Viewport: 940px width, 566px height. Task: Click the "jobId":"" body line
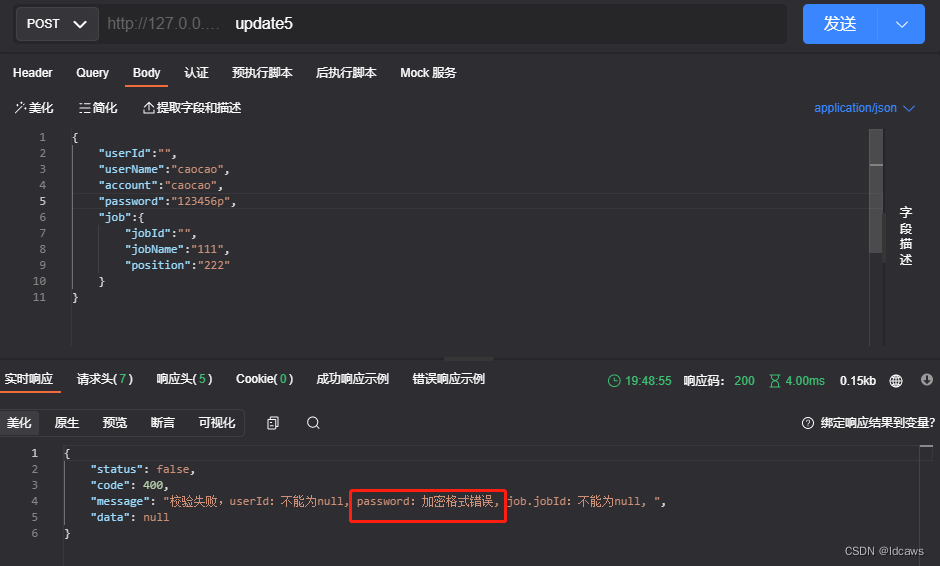[160, 233]
